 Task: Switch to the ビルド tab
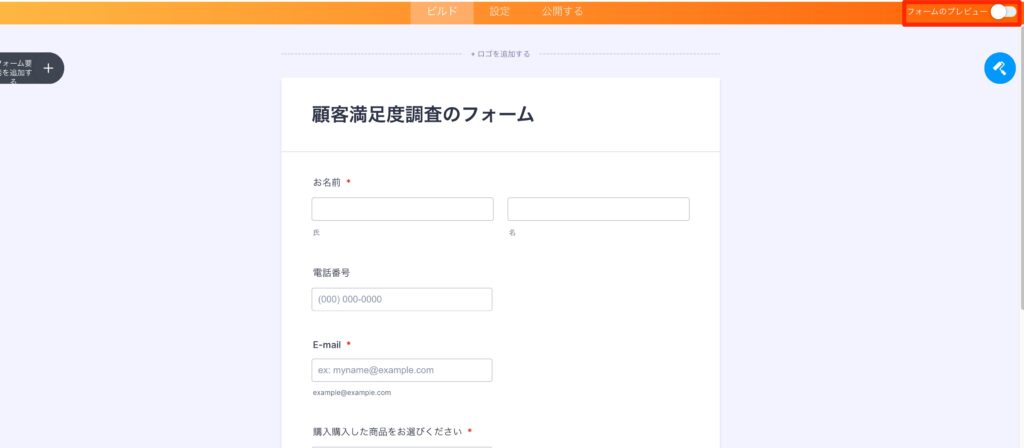(441, 12)
